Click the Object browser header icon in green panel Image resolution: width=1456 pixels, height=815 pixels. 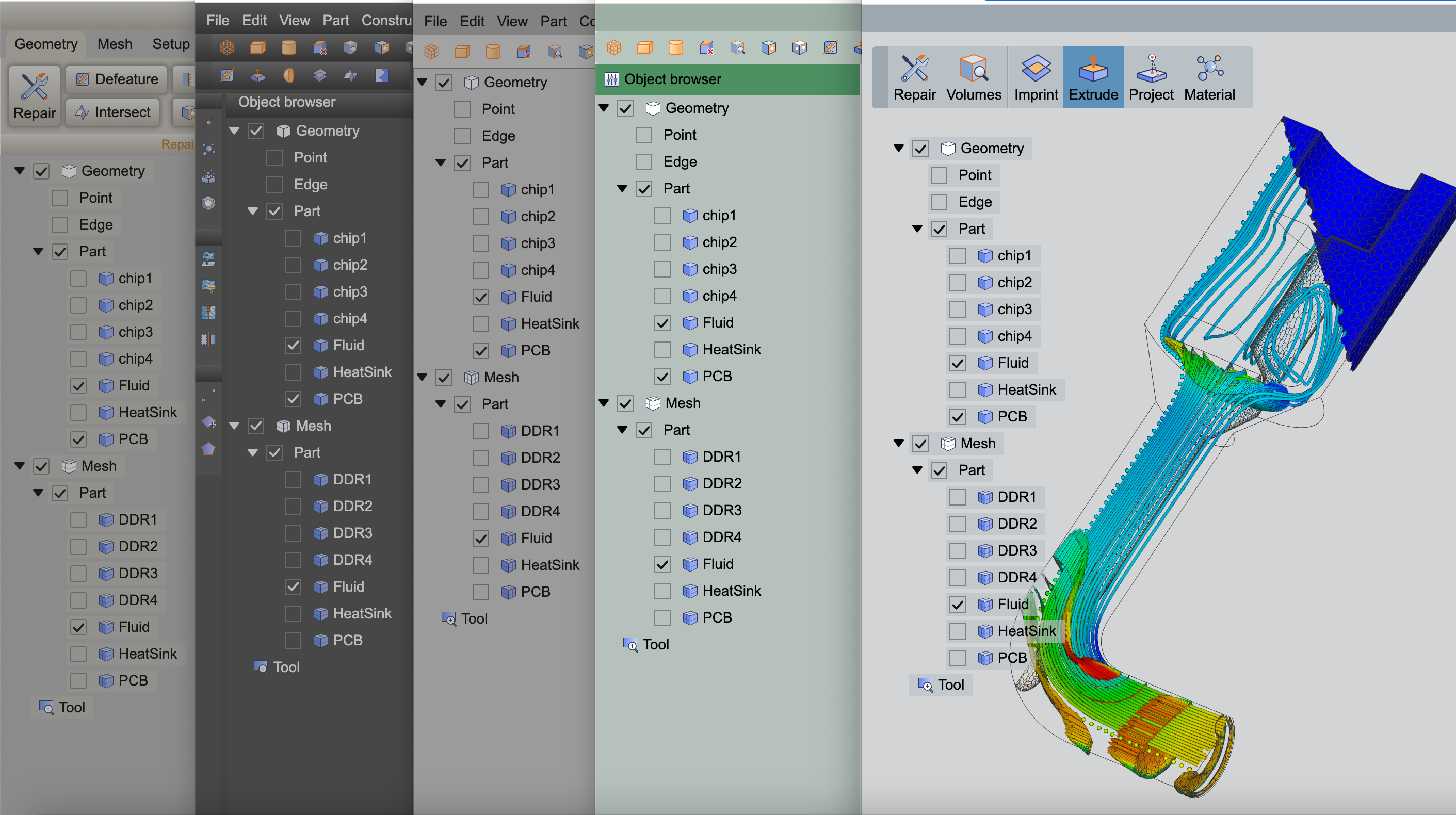click(611, 79)
